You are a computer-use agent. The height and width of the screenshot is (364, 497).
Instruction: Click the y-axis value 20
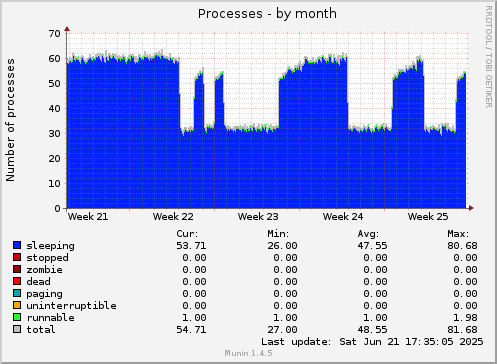click(x=55, y=159)
